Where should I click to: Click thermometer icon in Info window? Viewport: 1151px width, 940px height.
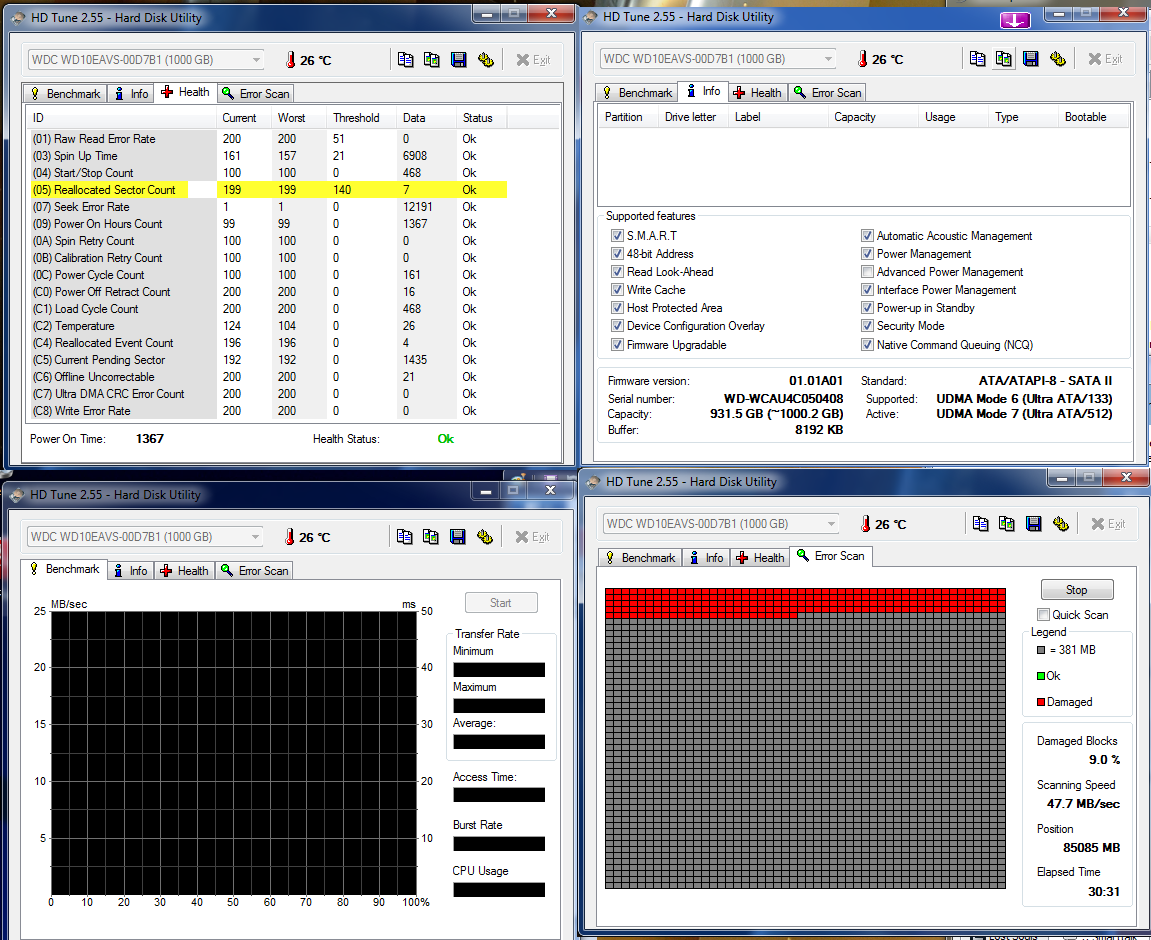coord(863,59)
